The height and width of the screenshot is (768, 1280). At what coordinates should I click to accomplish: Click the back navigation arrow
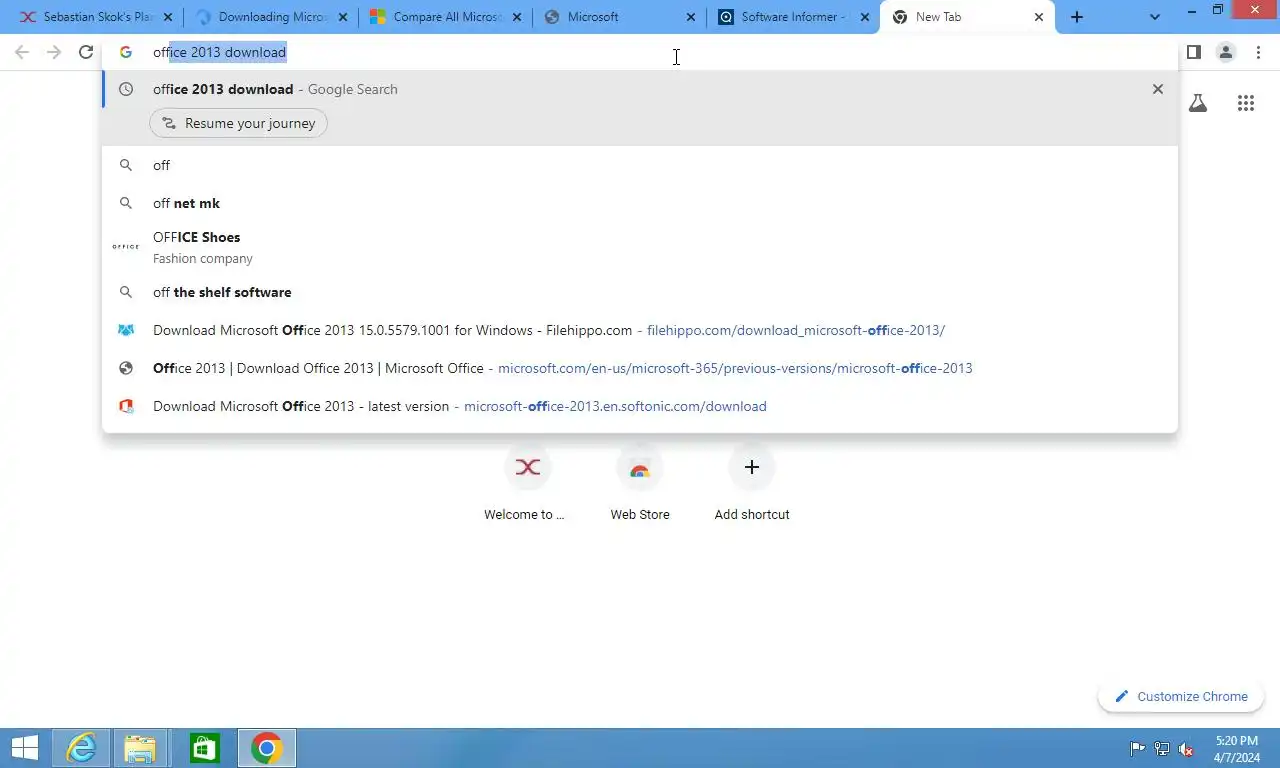[22, 52]
